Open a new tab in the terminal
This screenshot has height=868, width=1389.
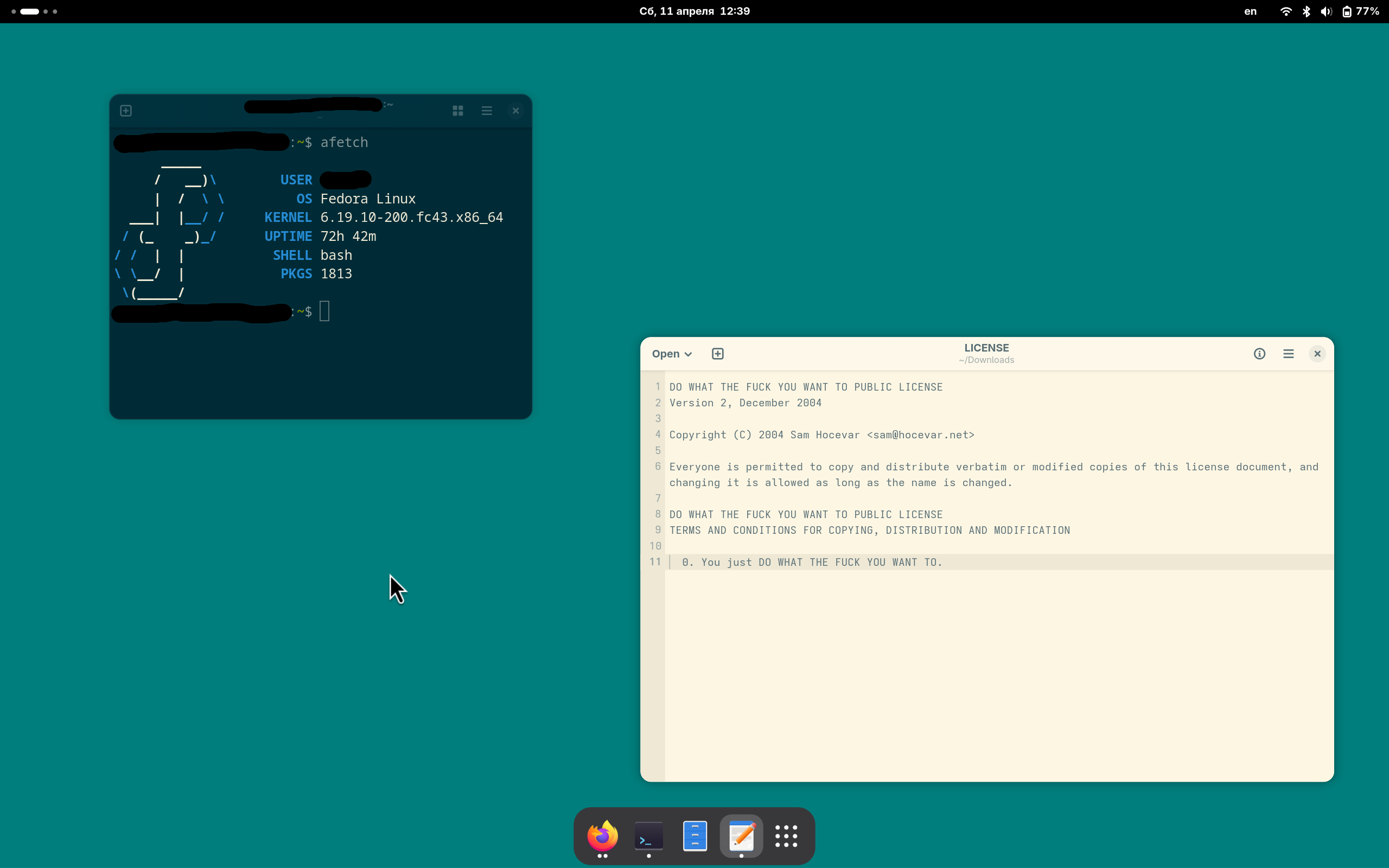126,111
